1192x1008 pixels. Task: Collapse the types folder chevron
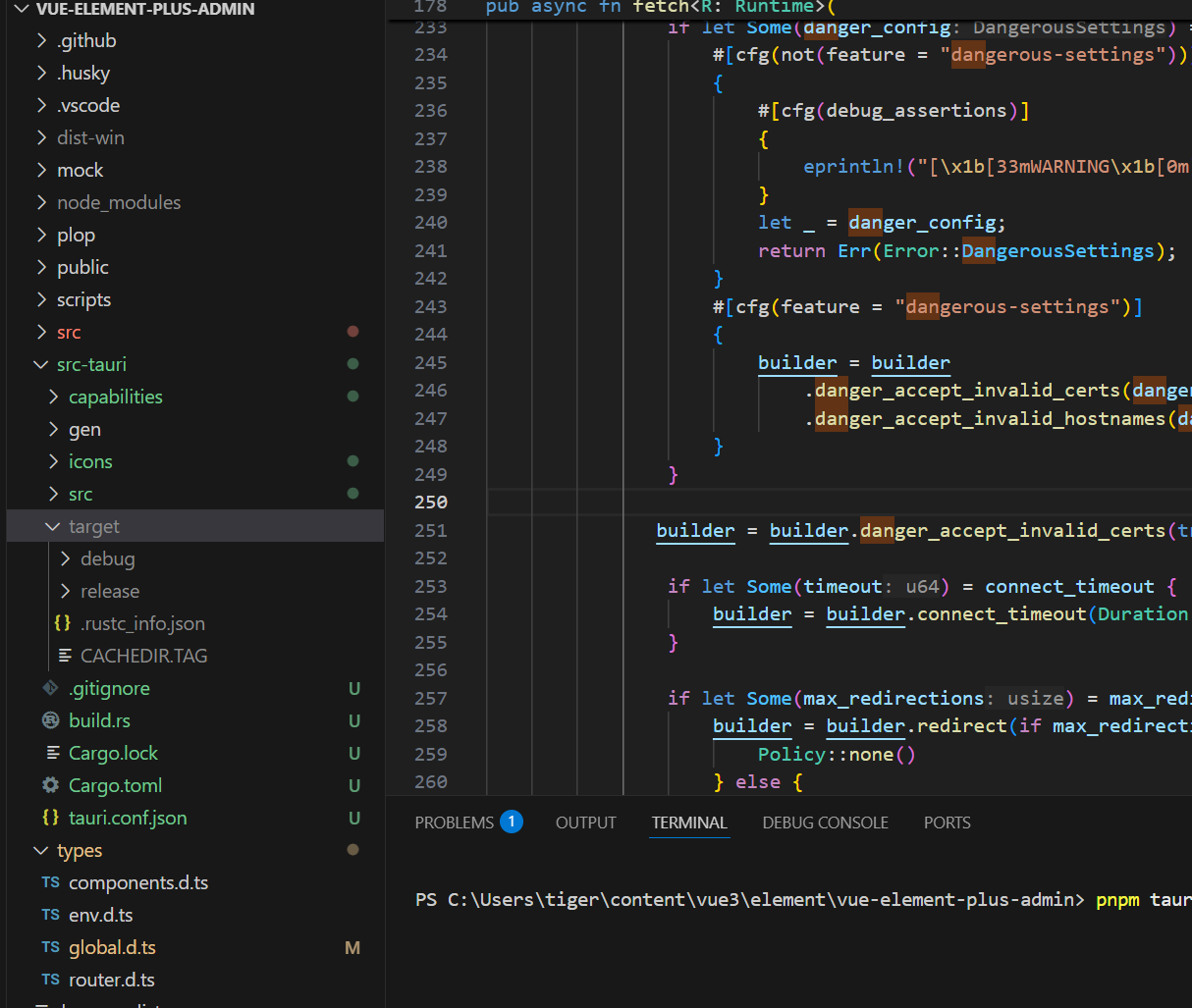click(x=41, y=850)
